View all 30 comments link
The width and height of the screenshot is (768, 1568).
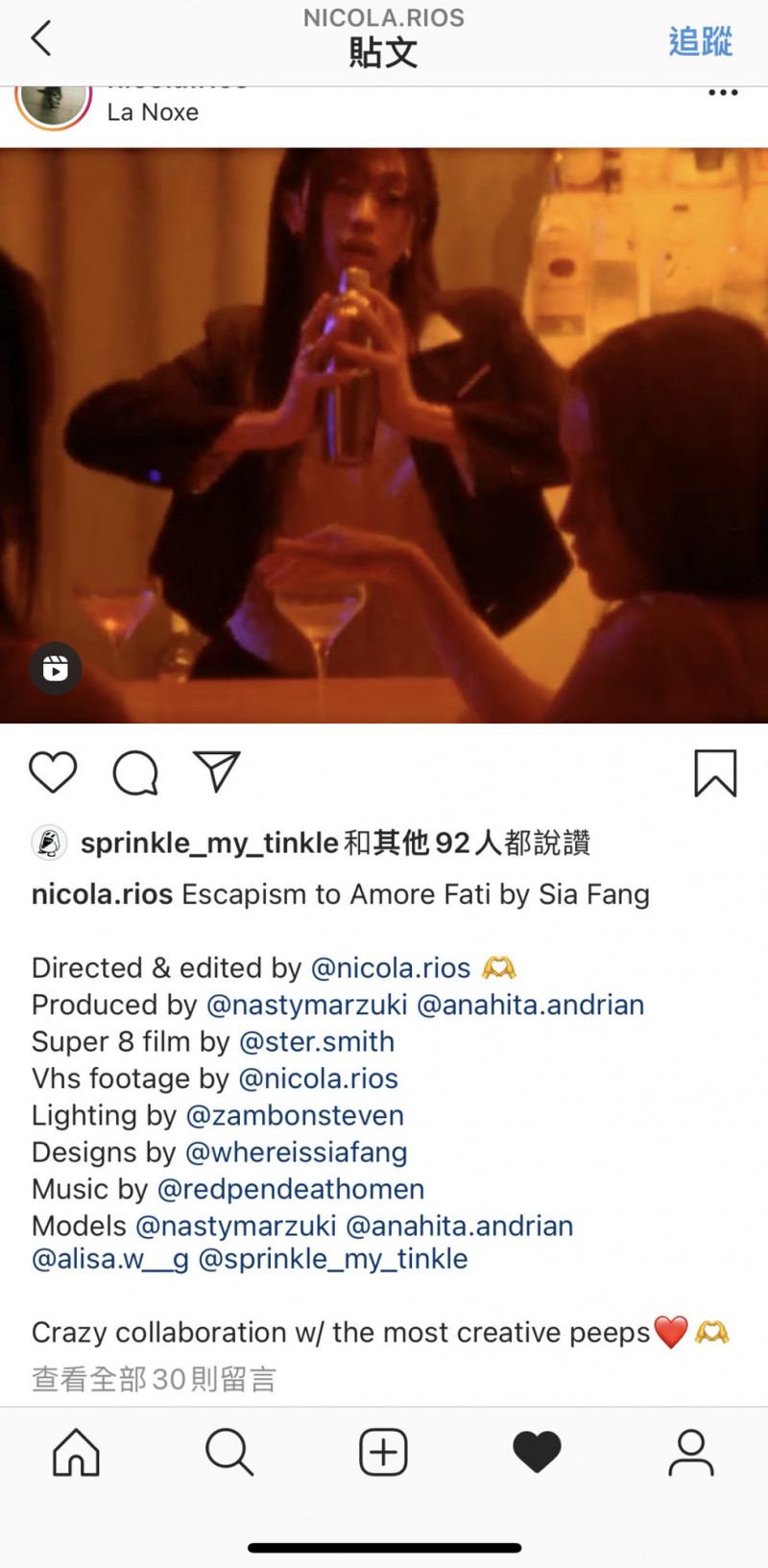tap(154, 1379)
